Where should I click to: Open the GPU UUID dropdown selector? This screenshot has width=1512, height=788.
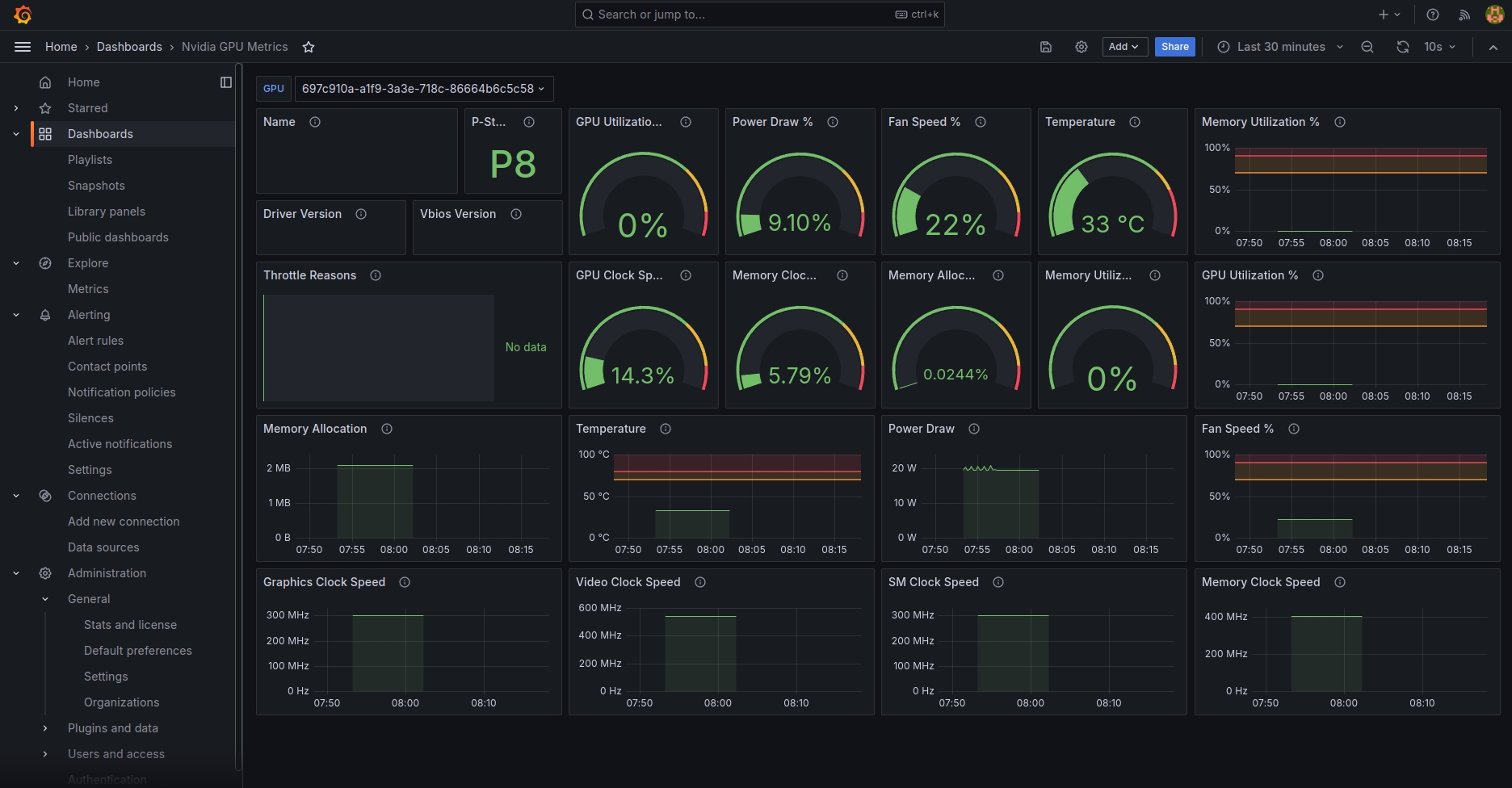(x=423, y=89)
